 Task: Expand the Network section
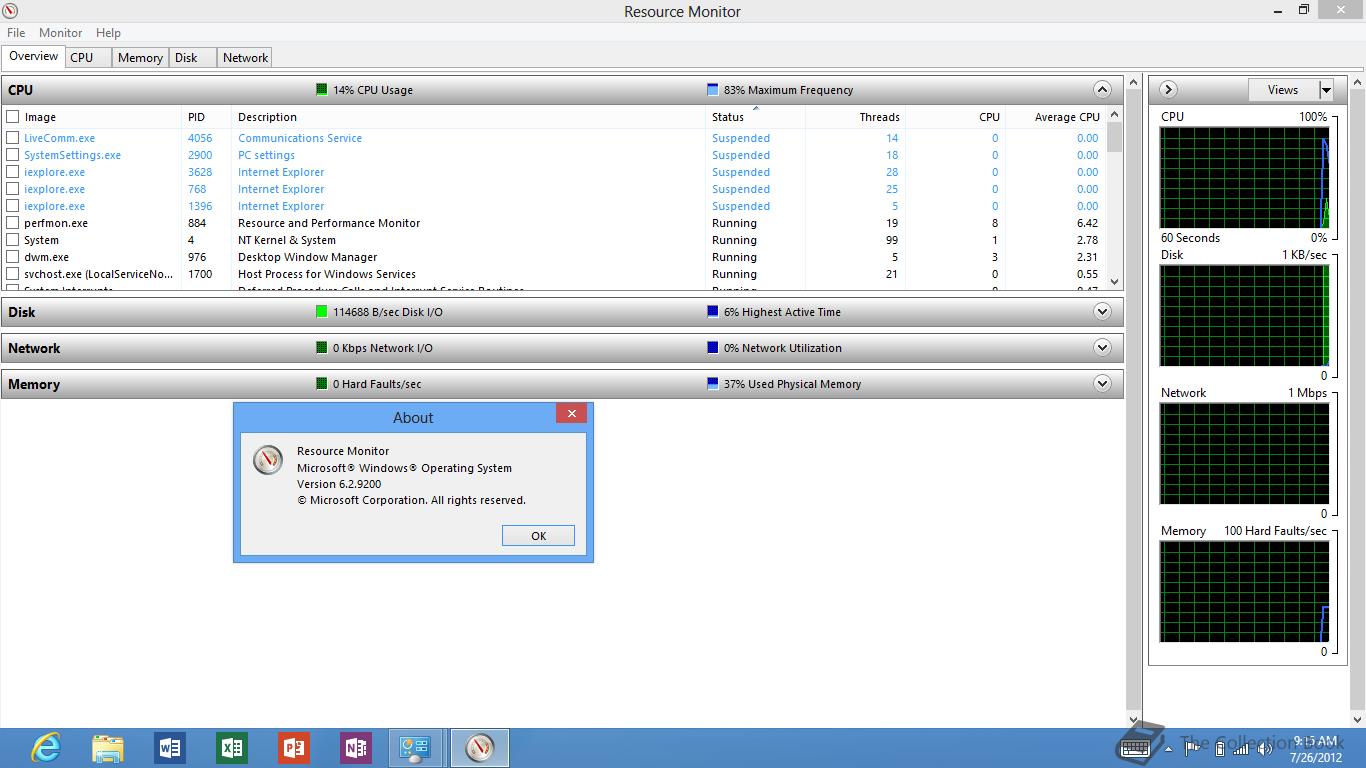pos(1102,347)
